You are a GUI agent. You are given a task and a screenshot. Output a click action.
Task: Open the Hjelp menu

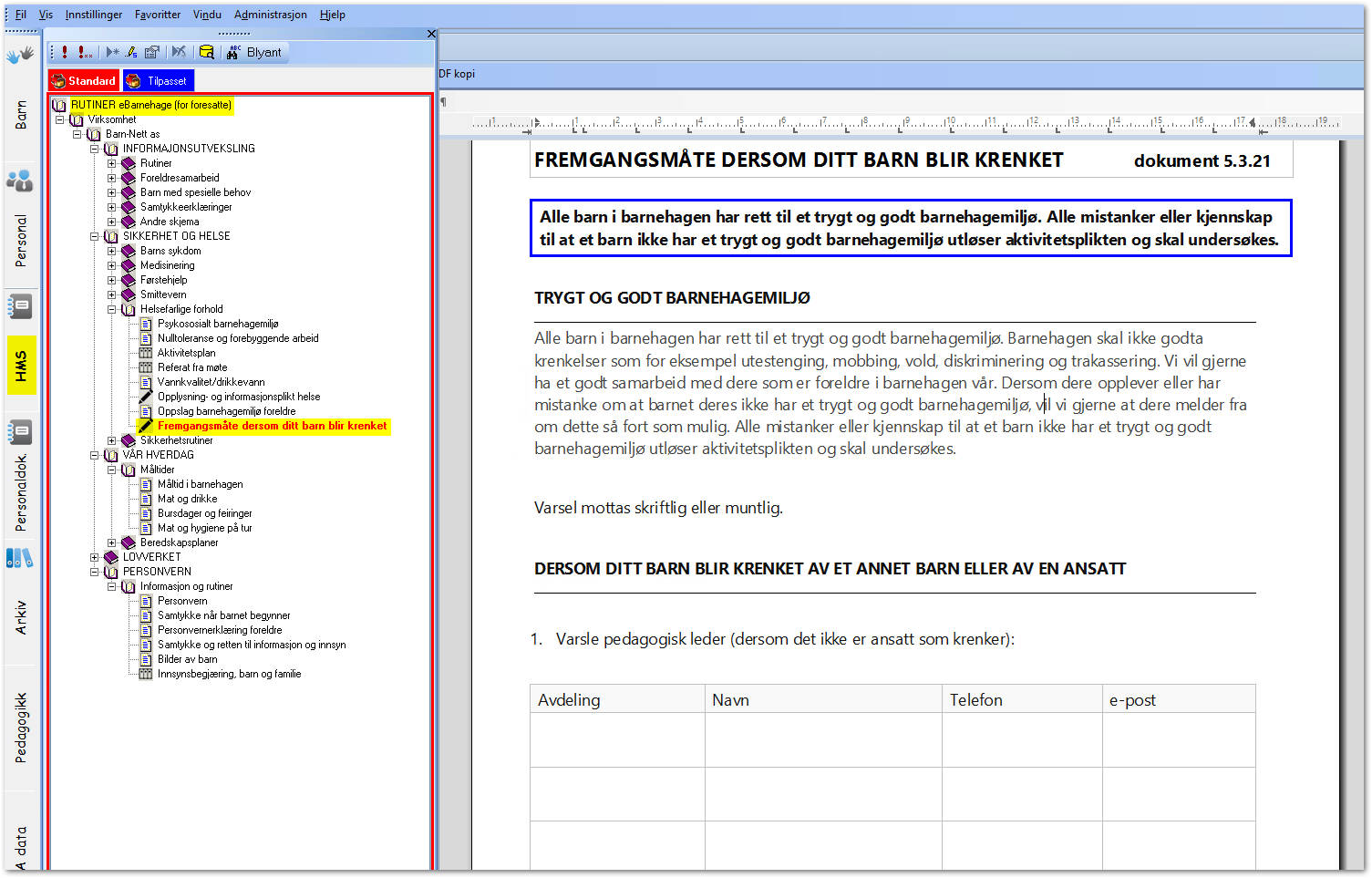click(333, 15)
